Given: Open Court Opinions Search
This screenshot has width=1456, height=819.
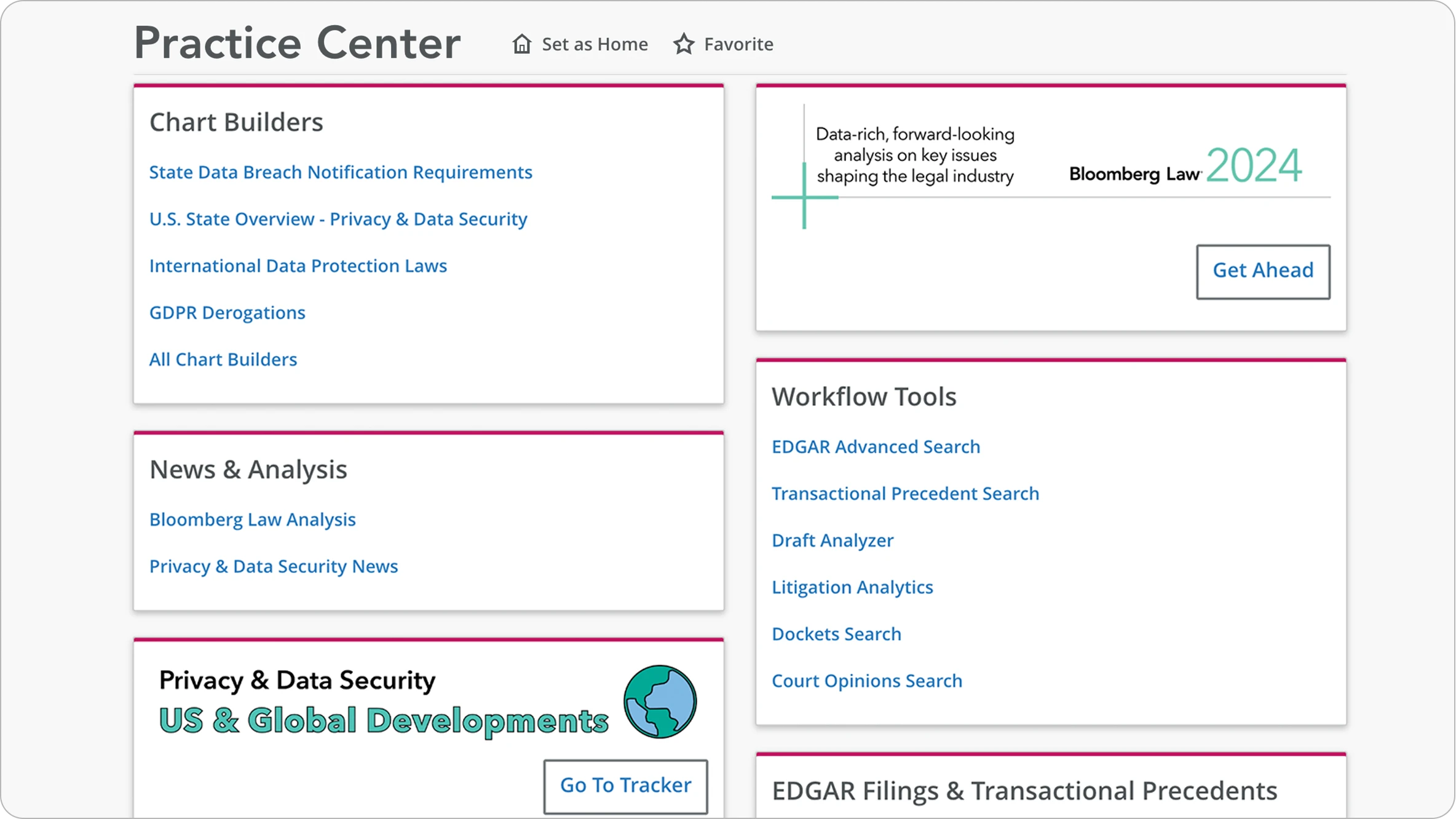Looking at the screenshot, I should click(866, 681).
